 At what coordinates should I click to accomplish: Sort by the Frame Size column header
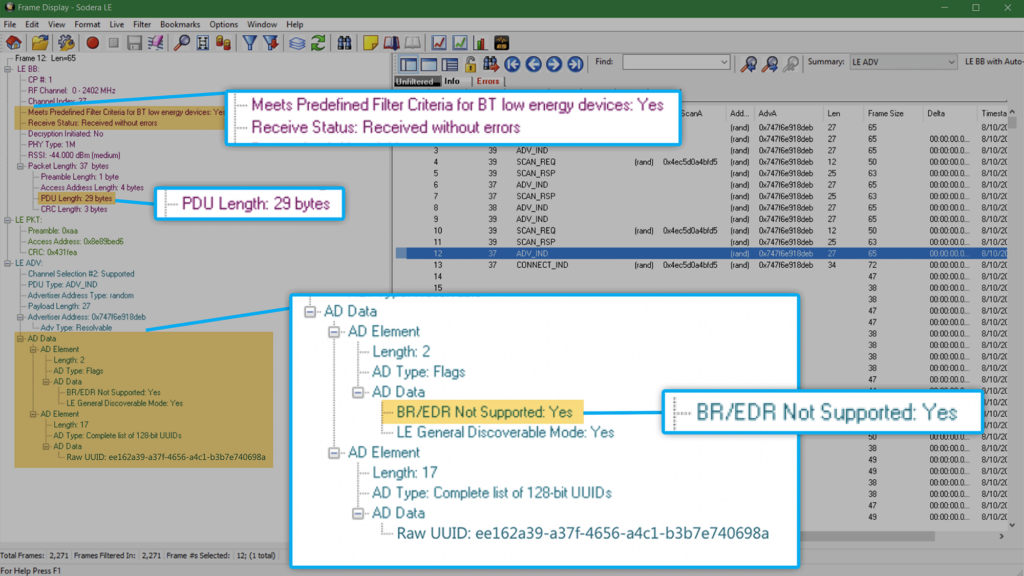point(886,114)
